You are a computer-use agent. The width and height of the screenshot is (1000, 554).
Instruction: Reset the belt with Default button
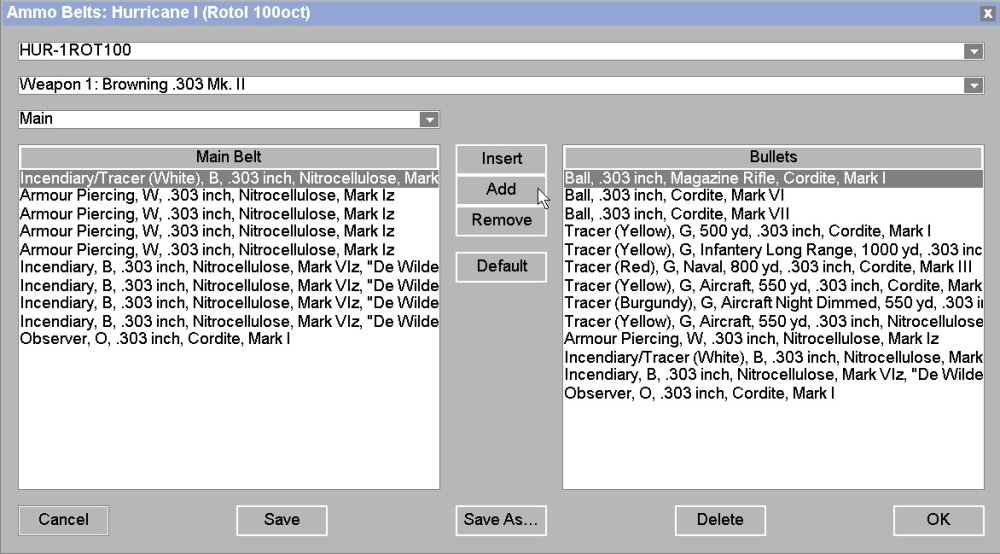point(501,266)
